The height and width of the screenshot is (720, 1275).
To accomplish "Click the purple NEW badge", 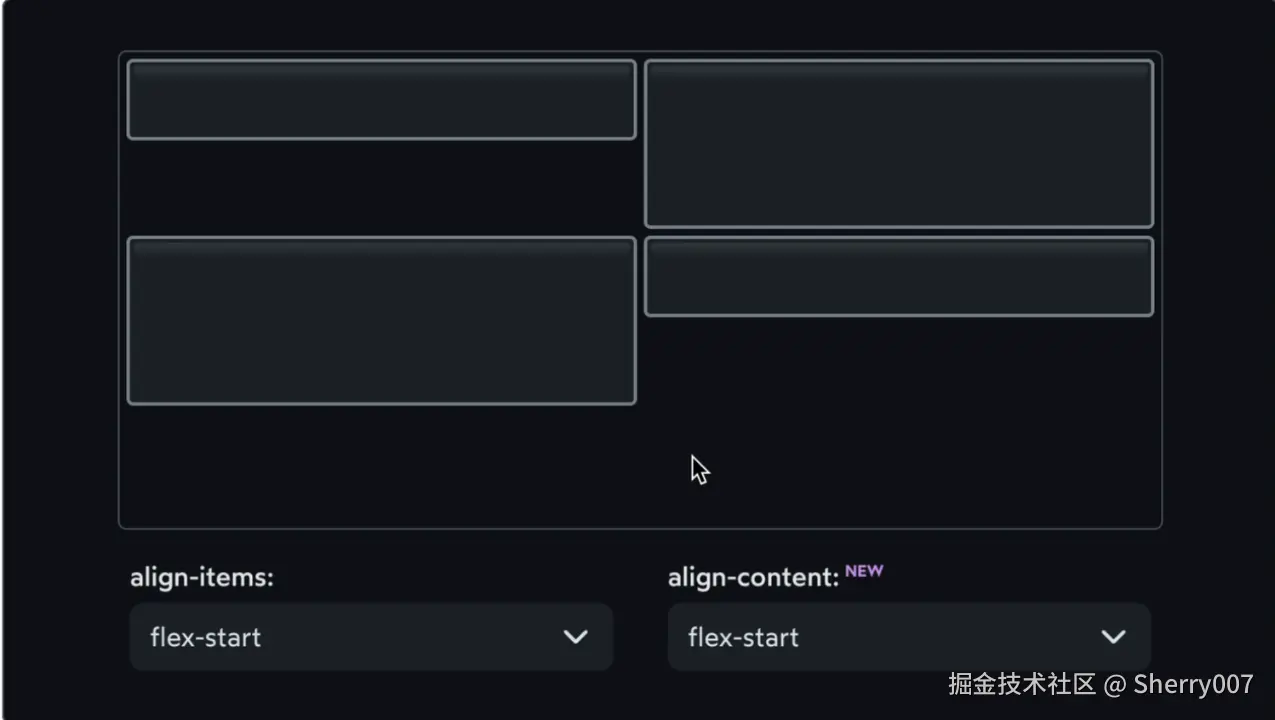I will tap(864, 571).
